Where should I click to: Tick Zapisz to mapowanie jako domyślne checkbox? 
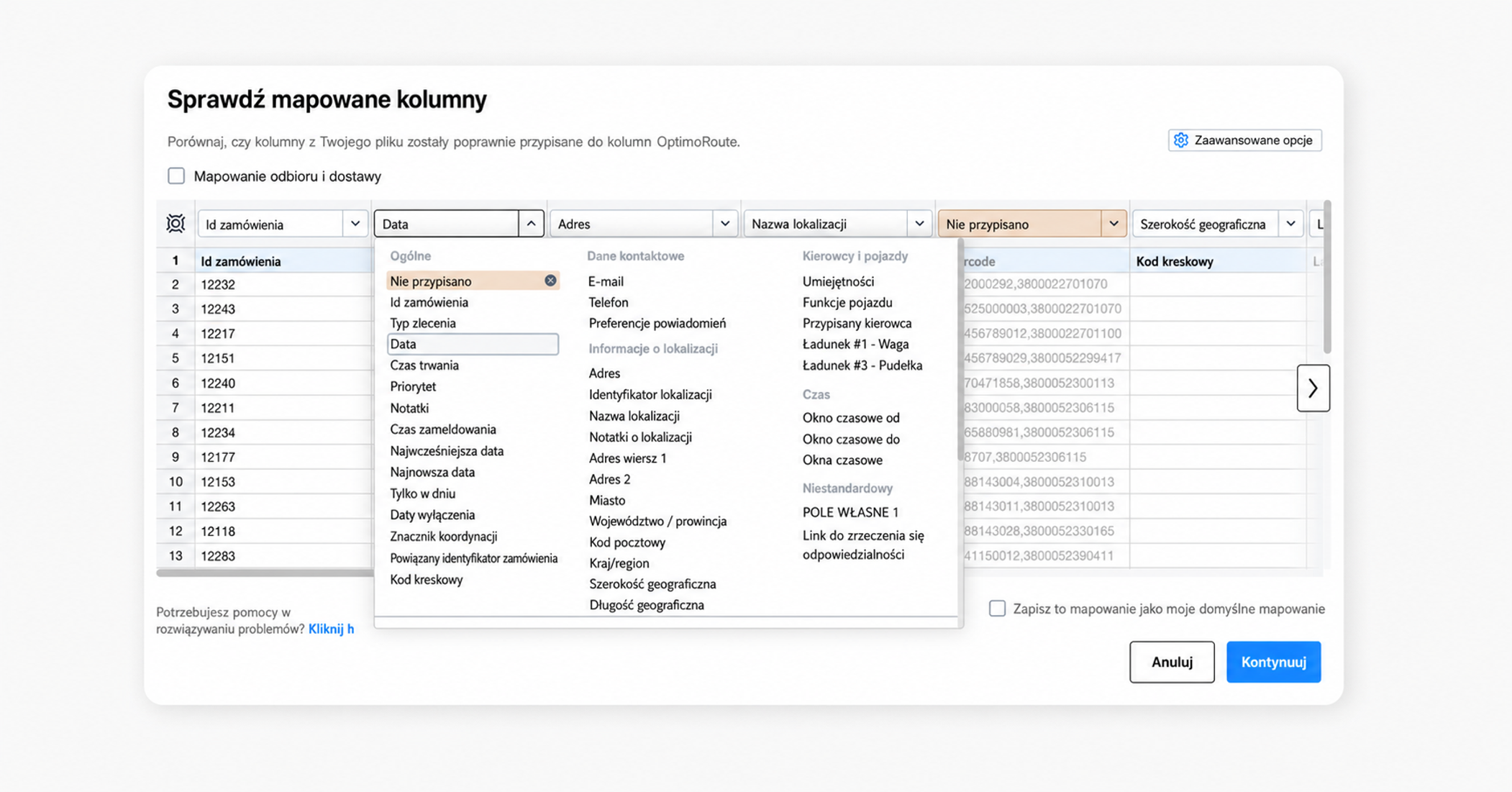click(x=997, y=609)
